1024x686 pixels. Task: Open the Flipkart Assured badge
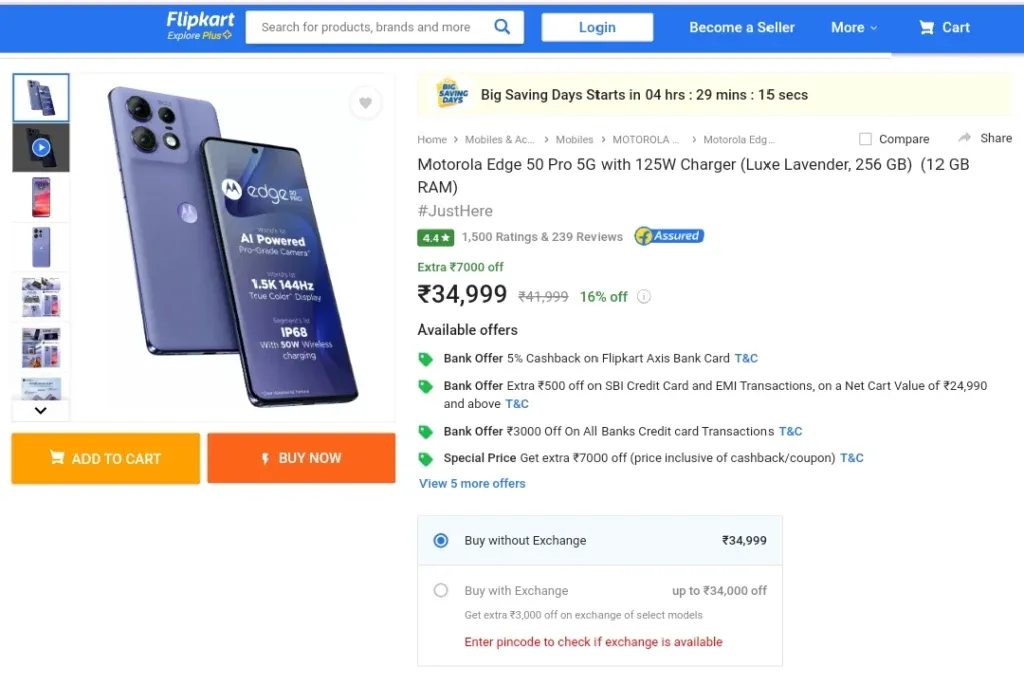[669, 236]
